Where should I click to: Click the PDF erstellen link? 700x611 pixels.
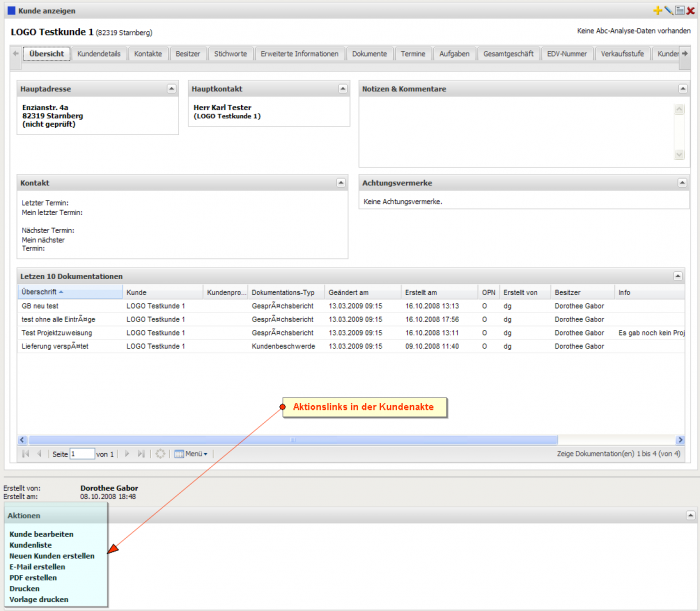33,578
